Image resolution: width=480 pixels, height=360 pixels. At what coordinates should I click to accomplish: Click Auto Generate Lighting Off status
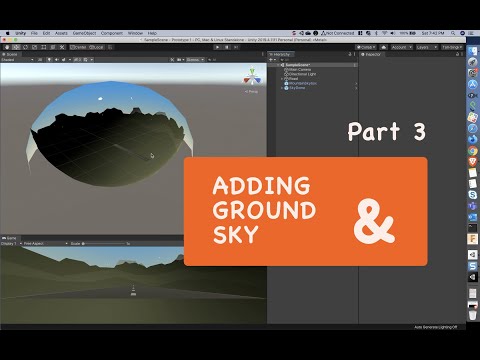[435, 327]
